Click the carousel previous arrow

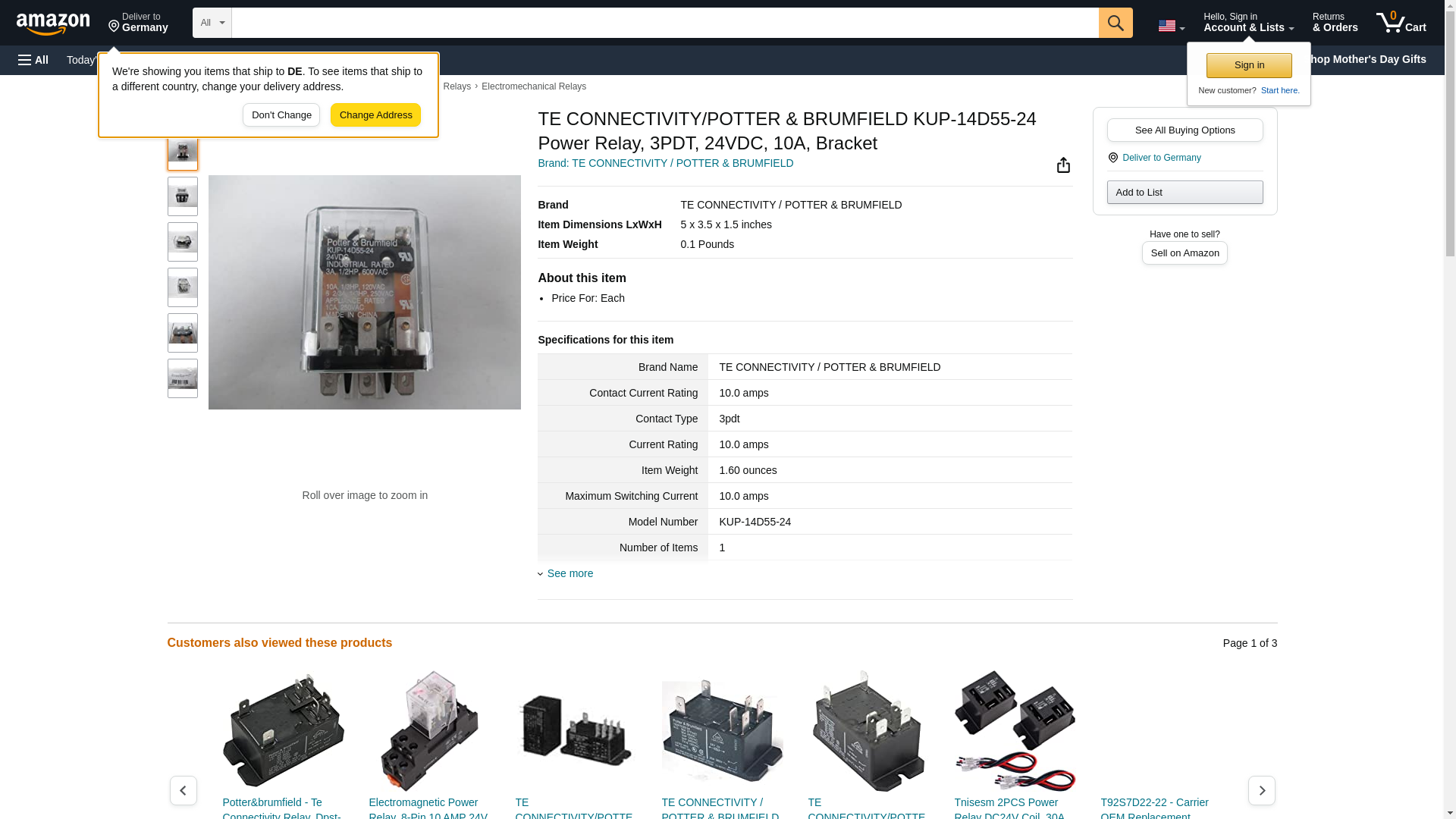[184, 790]
